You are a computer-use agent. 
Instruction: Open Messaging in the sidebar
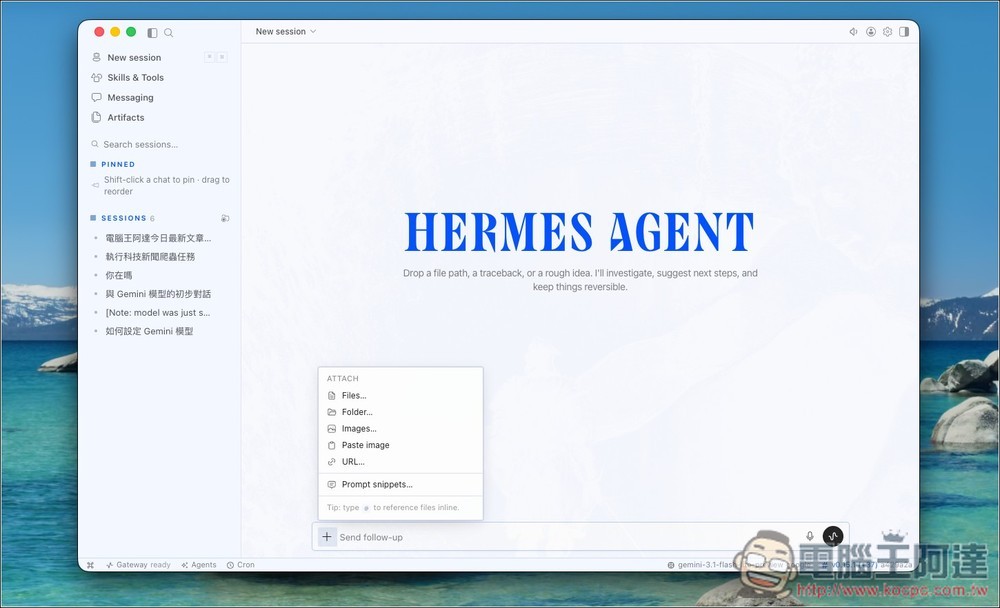tap(130, 98)
